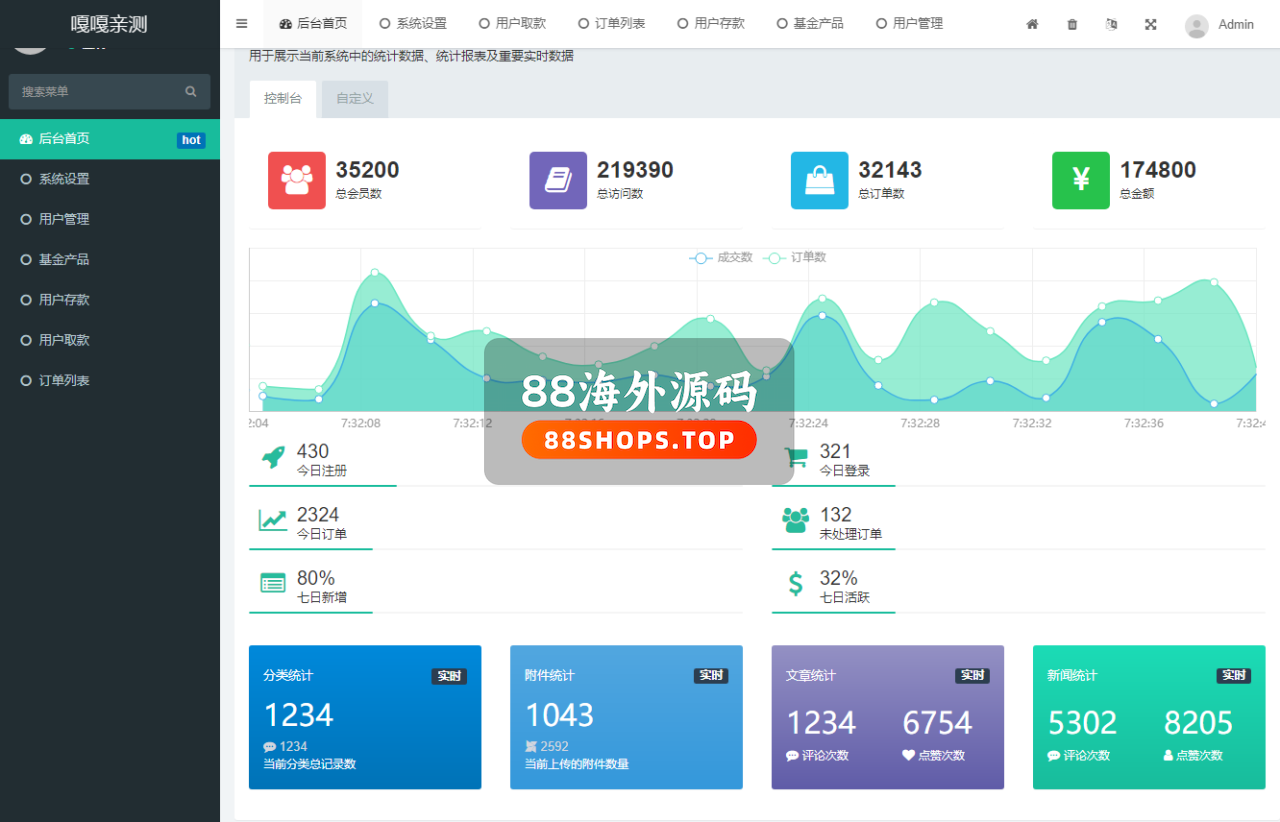Click the purple 总访问数 book icon
Viewport: 1280px width, 822px height.
coord(558,180)
